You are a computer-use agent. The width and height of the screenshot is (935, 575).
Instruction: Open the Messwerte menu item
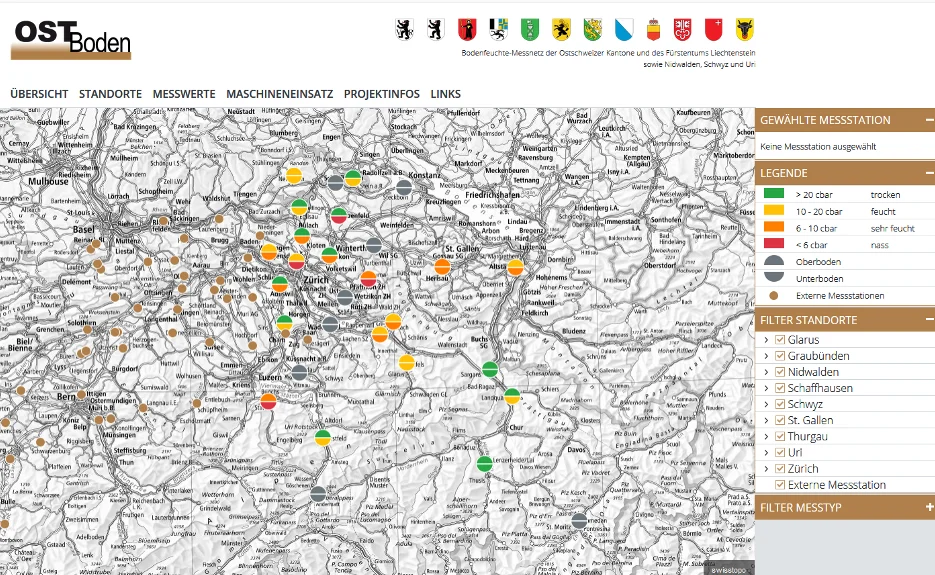point(184,94)
